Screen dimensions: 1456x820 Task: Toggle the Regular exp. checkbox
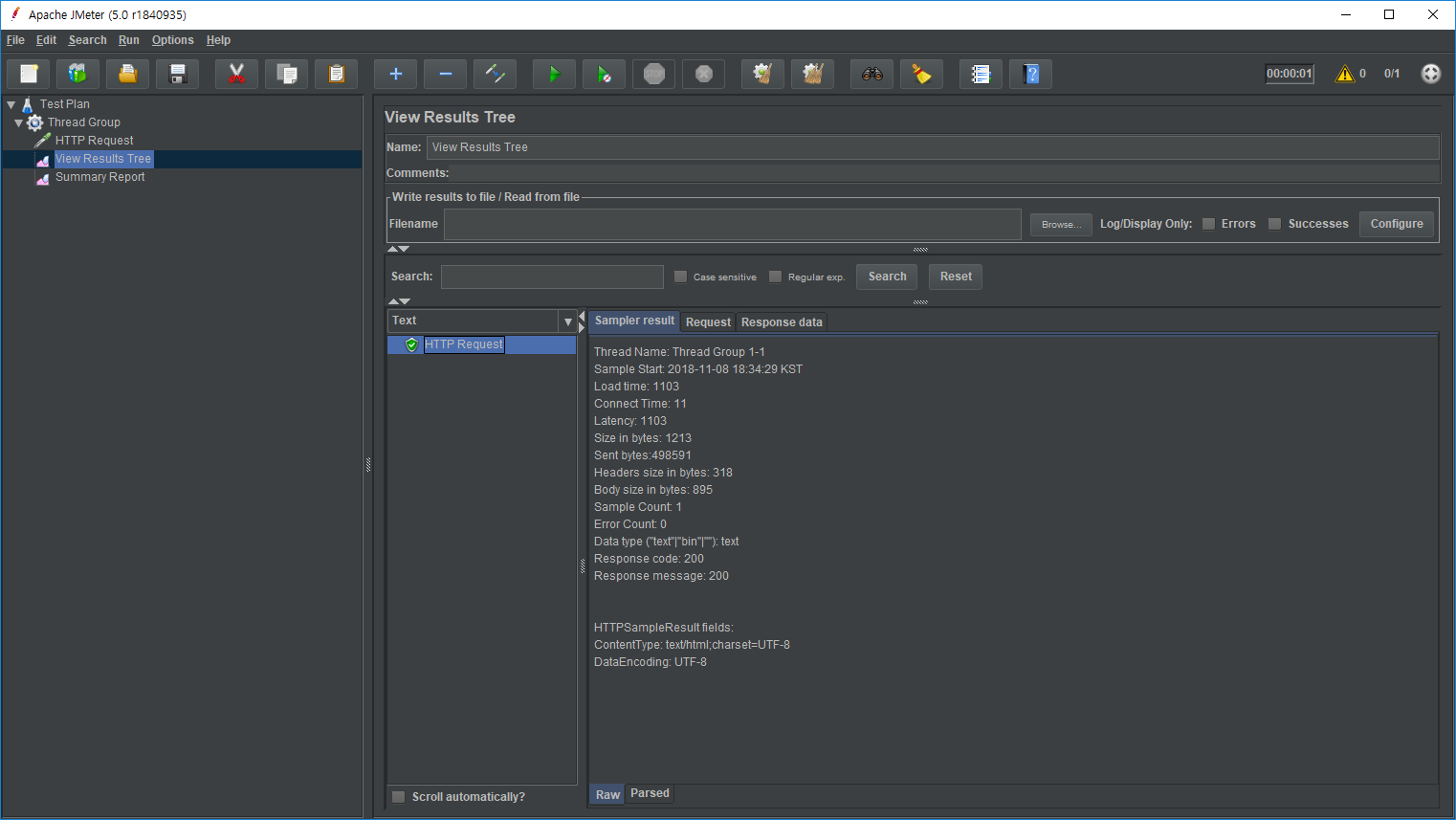[776, 277]
